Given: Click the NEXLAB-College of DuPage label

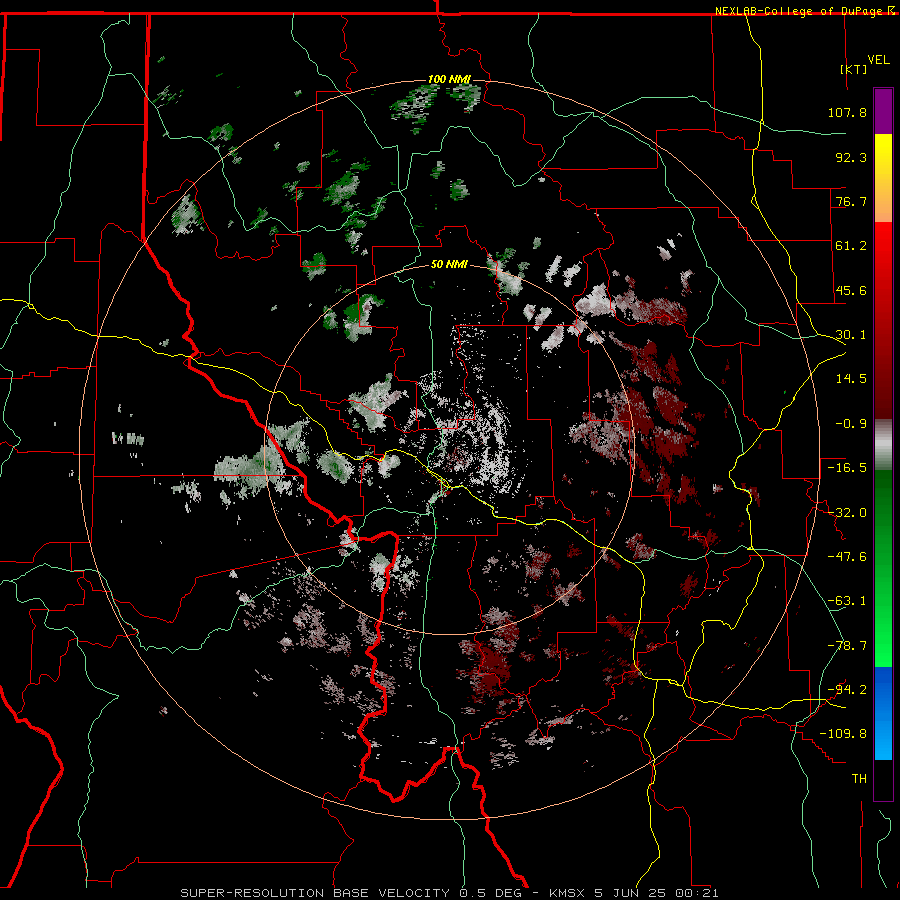Looking at the screenshot, I should coord(798,11).
